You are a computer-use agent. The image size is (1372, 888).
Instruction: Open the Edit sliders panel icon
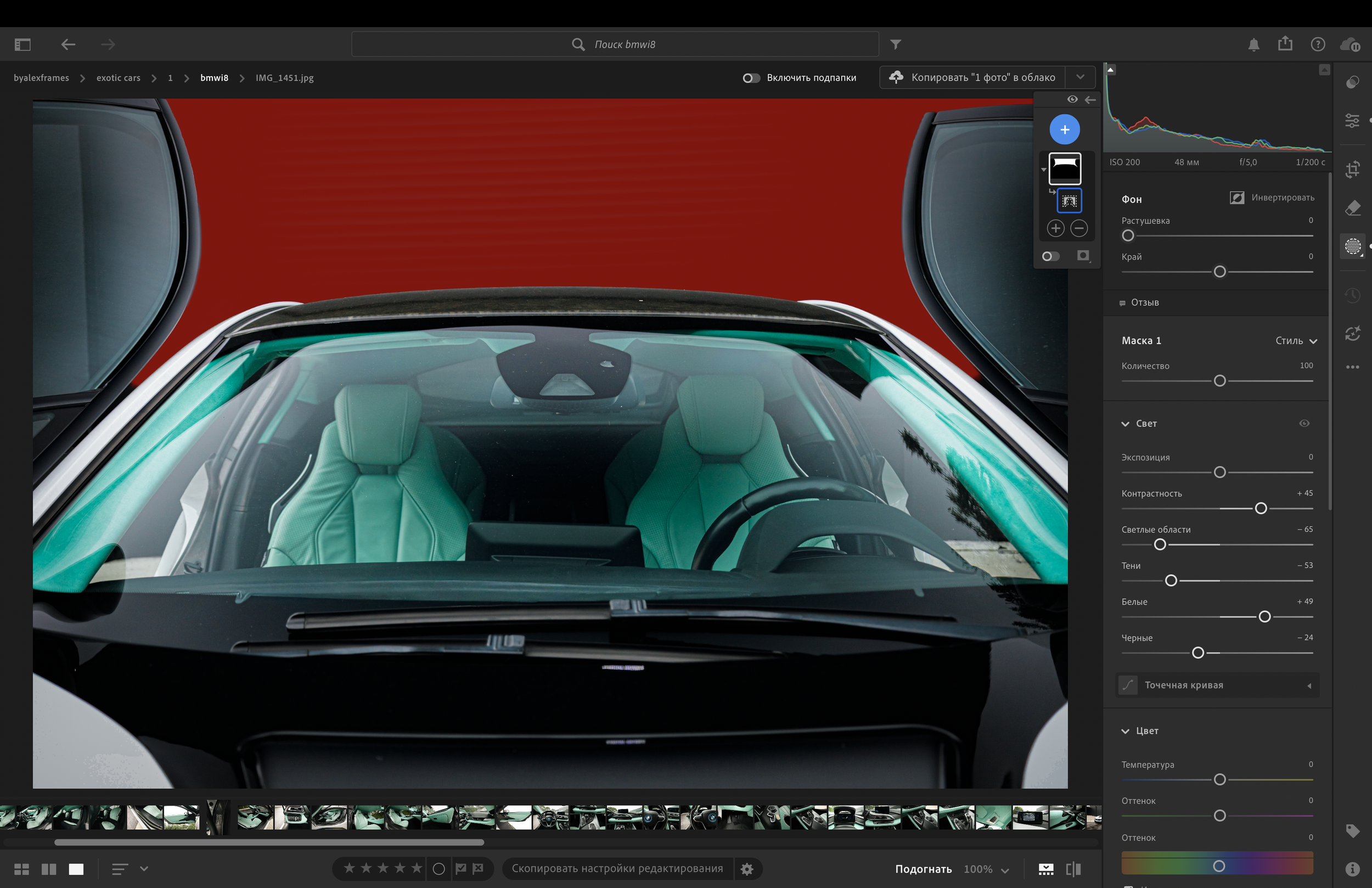point(1352,121)
